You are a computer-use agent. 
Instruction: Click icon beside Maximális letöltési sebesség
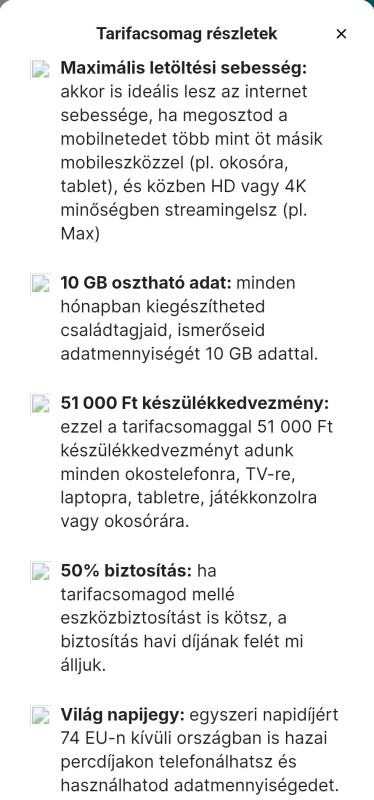point(40,69)
